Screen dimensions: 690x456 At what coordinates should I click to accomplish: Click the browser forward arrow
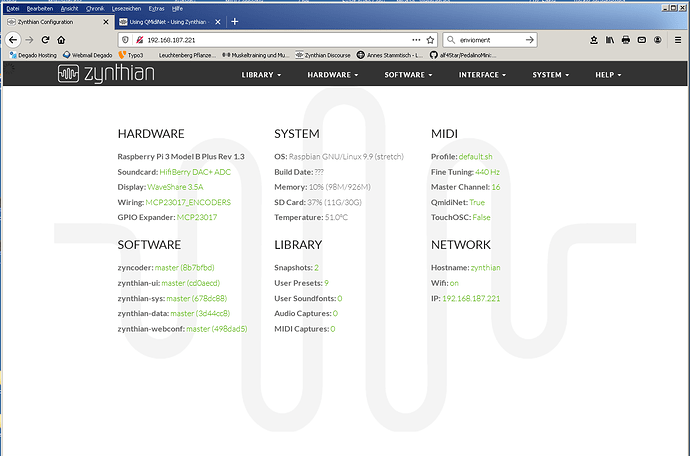[29, 40]
